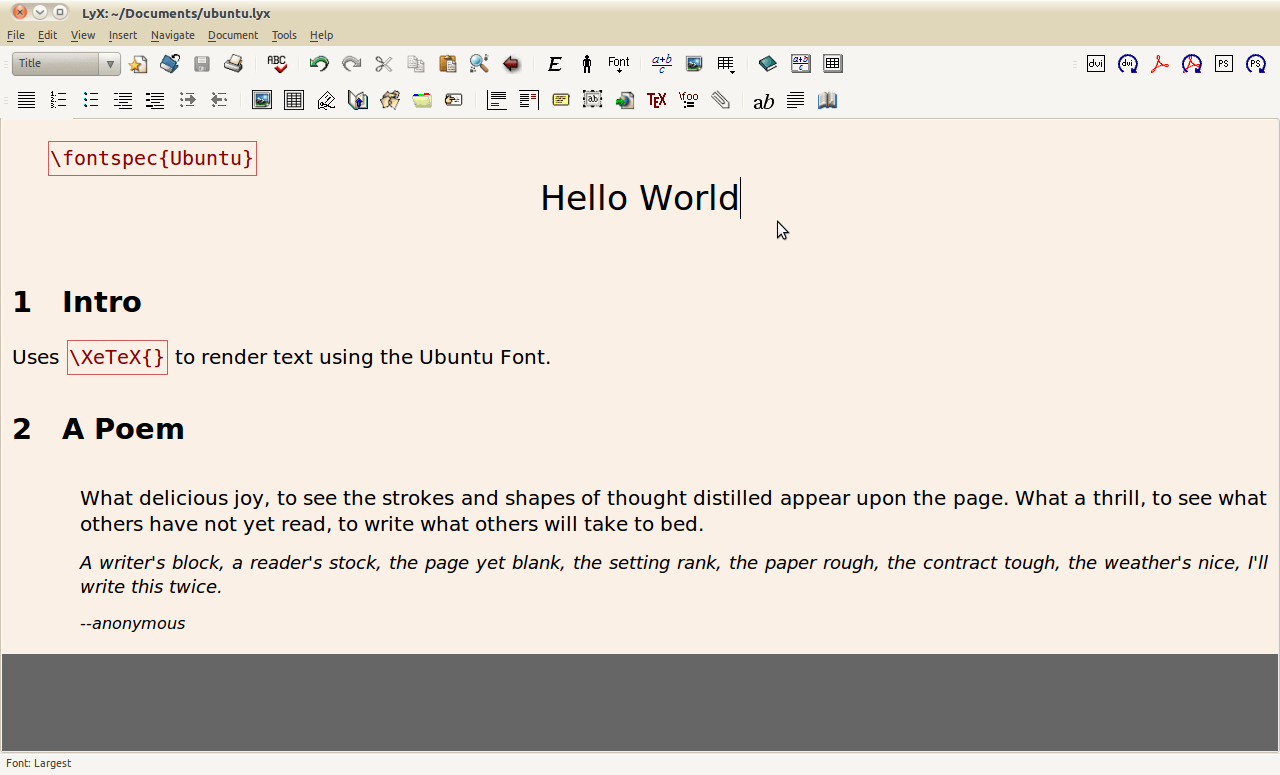
Task: Click the '--anonymous' line
Action: click(x=132, y=623)
